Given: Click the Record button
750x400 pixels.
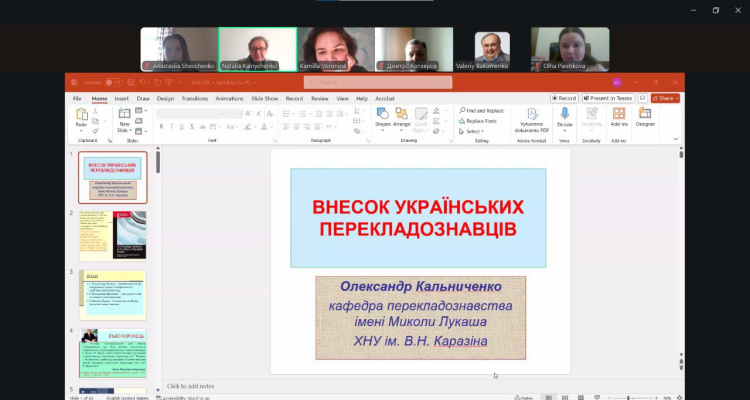Looking at the screenshot, I should 564,98.
